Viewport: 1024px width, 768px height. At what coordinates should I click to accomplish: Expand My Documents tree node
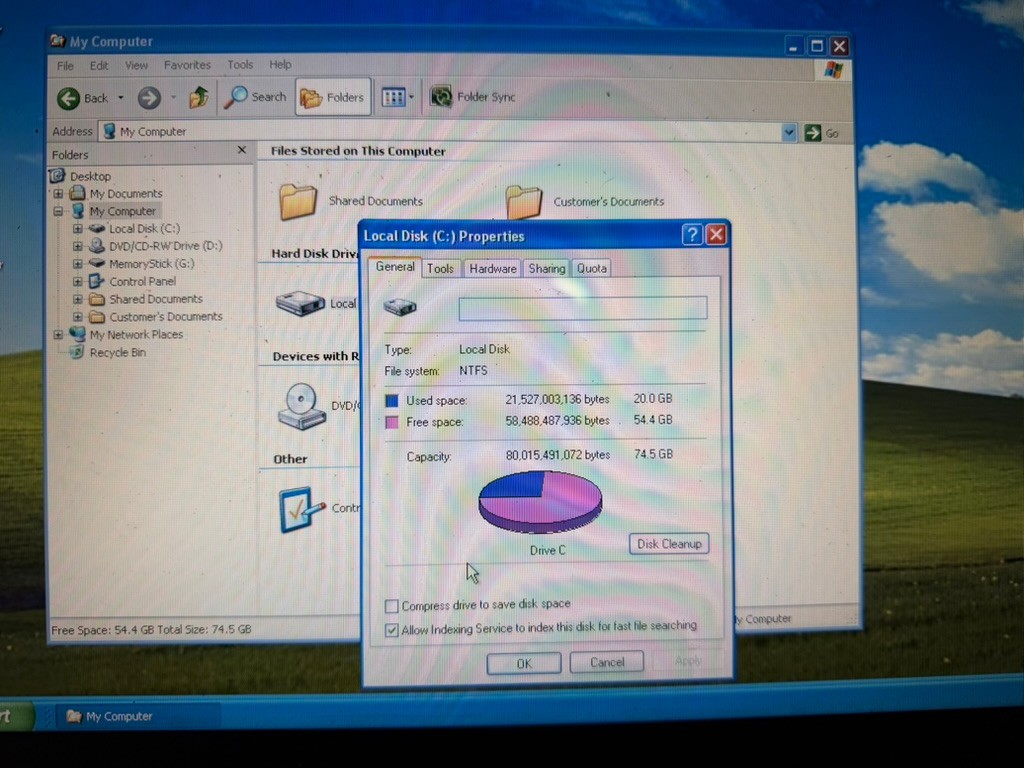(58, 194)
